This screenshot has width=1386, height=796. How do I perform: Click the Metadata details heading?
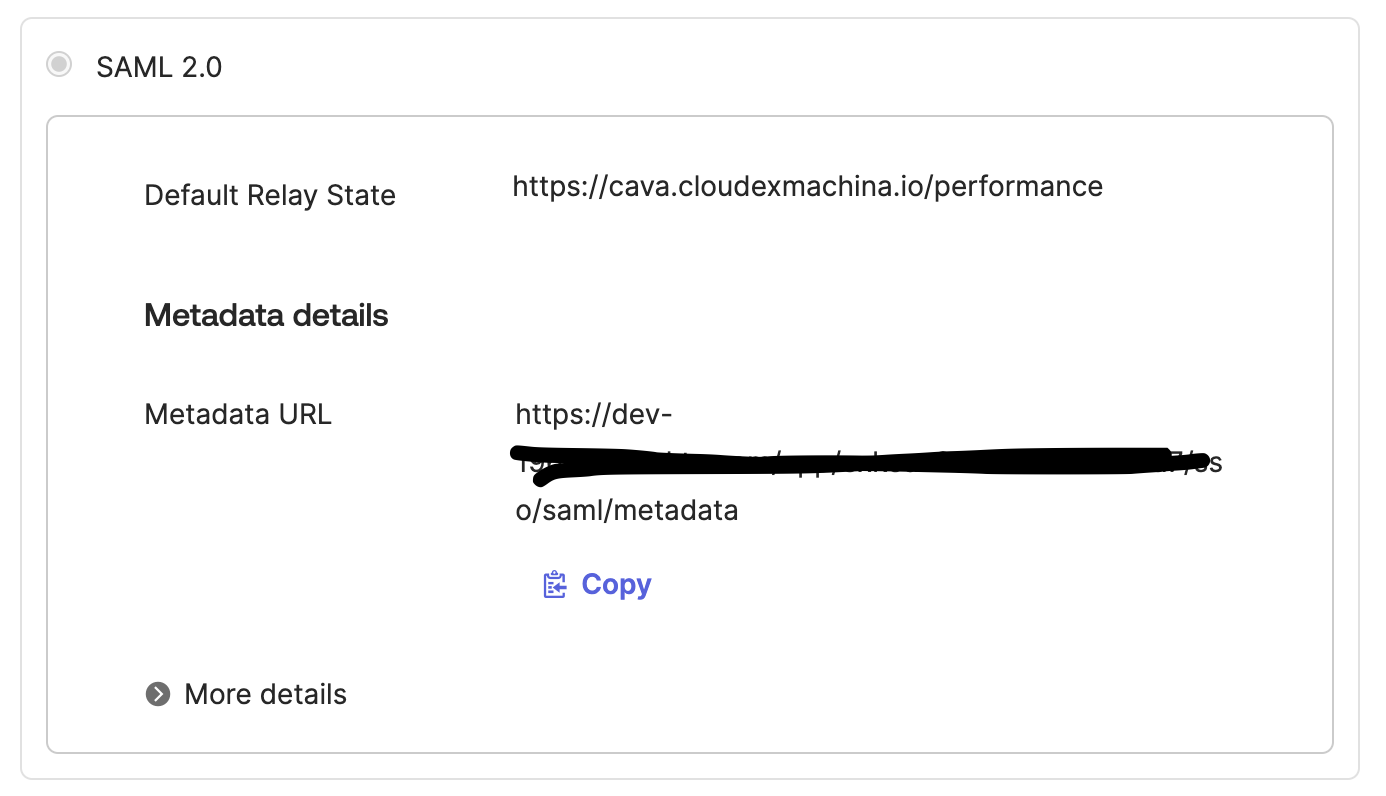pos(266,316)
